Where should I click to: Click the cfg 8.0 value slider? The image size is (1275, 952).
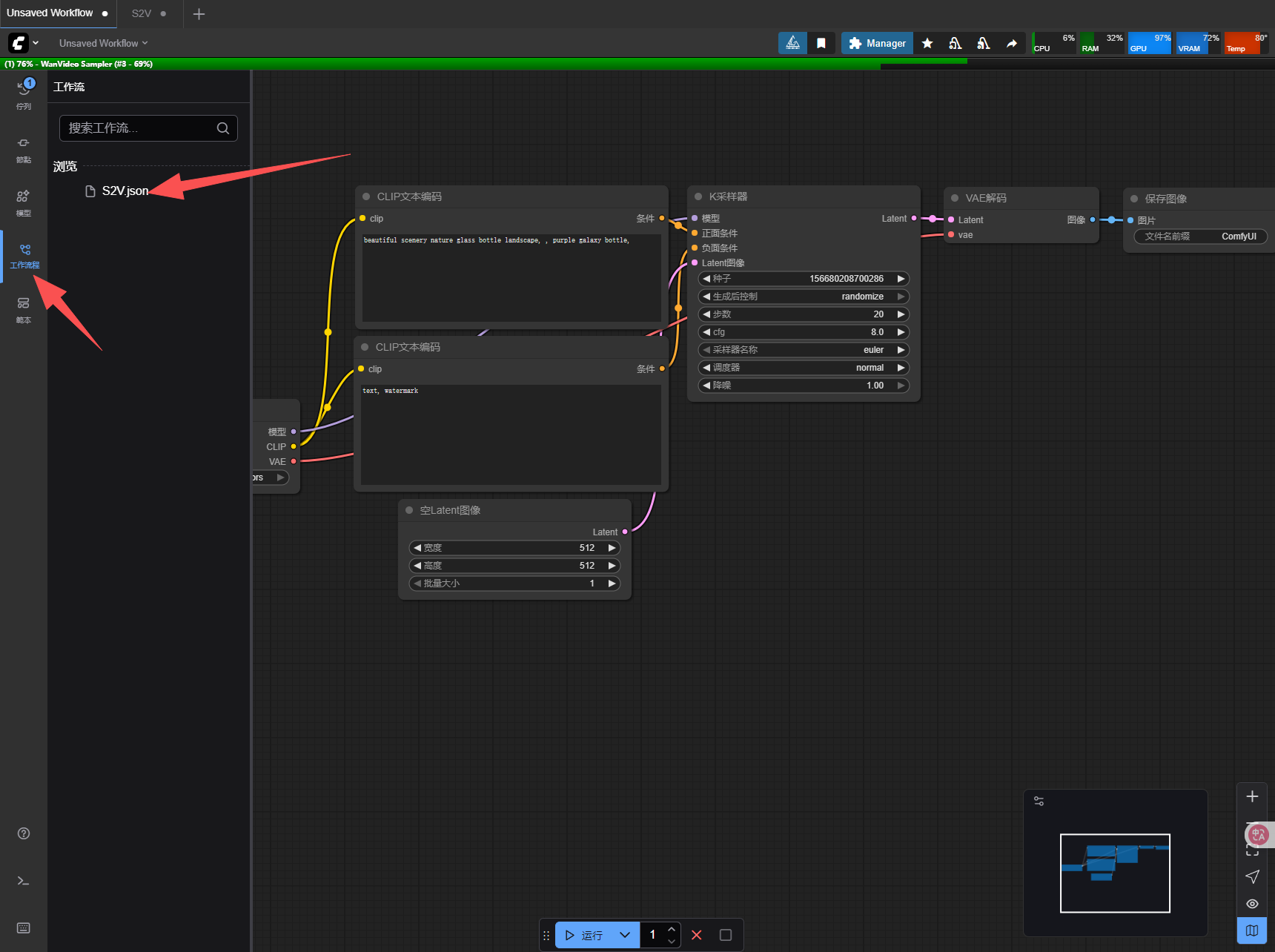(x=804, y=332)
